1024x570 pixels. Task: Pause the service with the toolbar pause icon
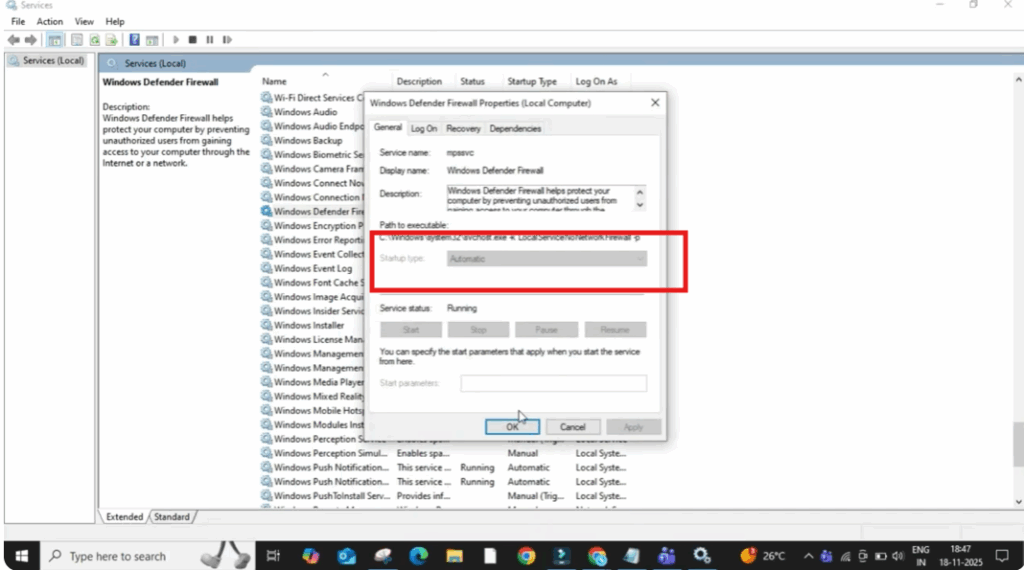pyautogui.click(x=210, y=40)
